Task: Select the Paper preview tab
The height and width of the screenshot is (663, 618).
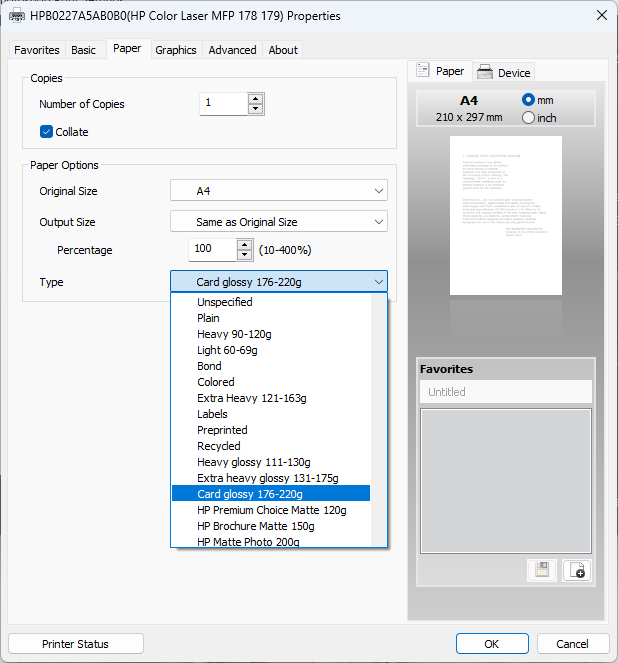Action: pyautogui.click(x=441, y=71)
